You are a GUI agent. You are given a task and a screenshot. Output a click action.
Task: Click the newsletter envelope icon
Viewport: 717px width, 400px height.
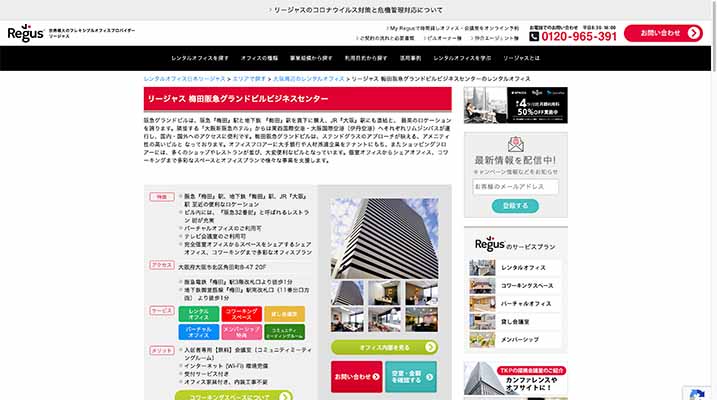coord(515,144)
